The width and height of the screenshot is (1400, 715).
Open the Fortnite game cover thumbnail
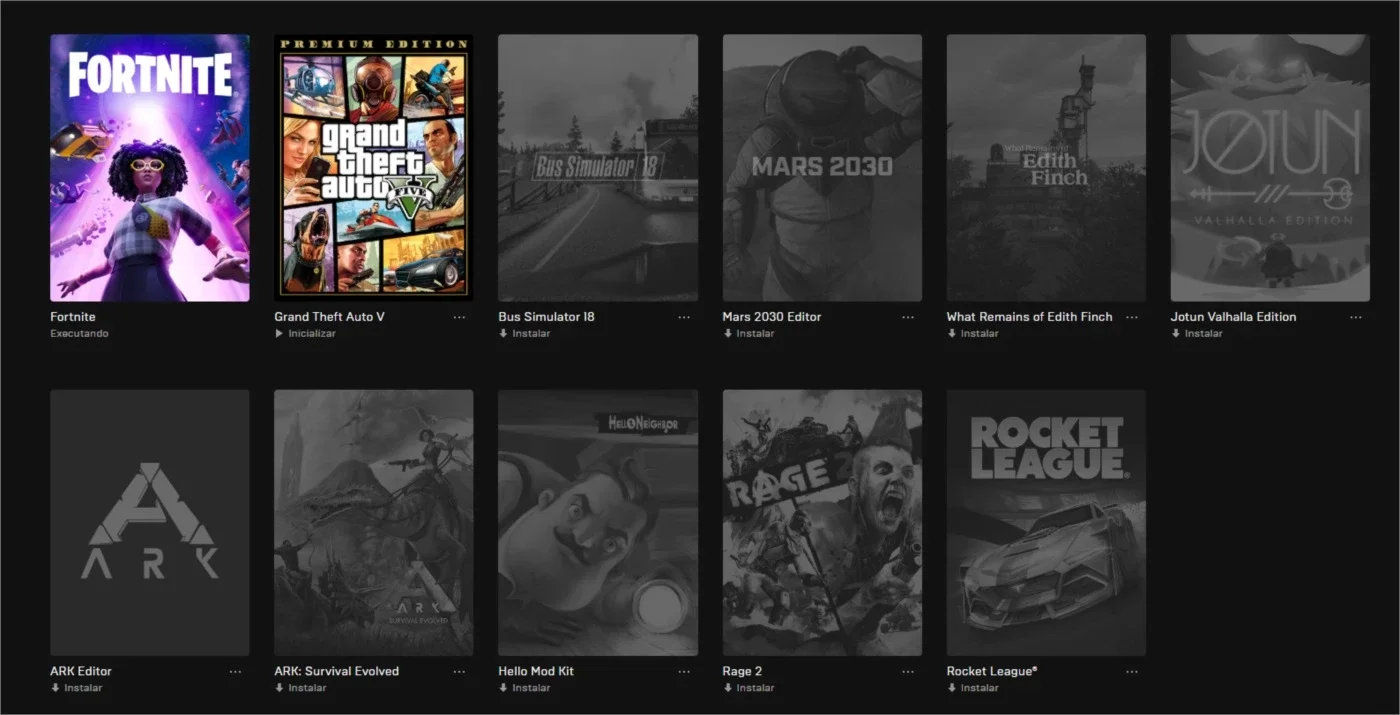[150, 168]
